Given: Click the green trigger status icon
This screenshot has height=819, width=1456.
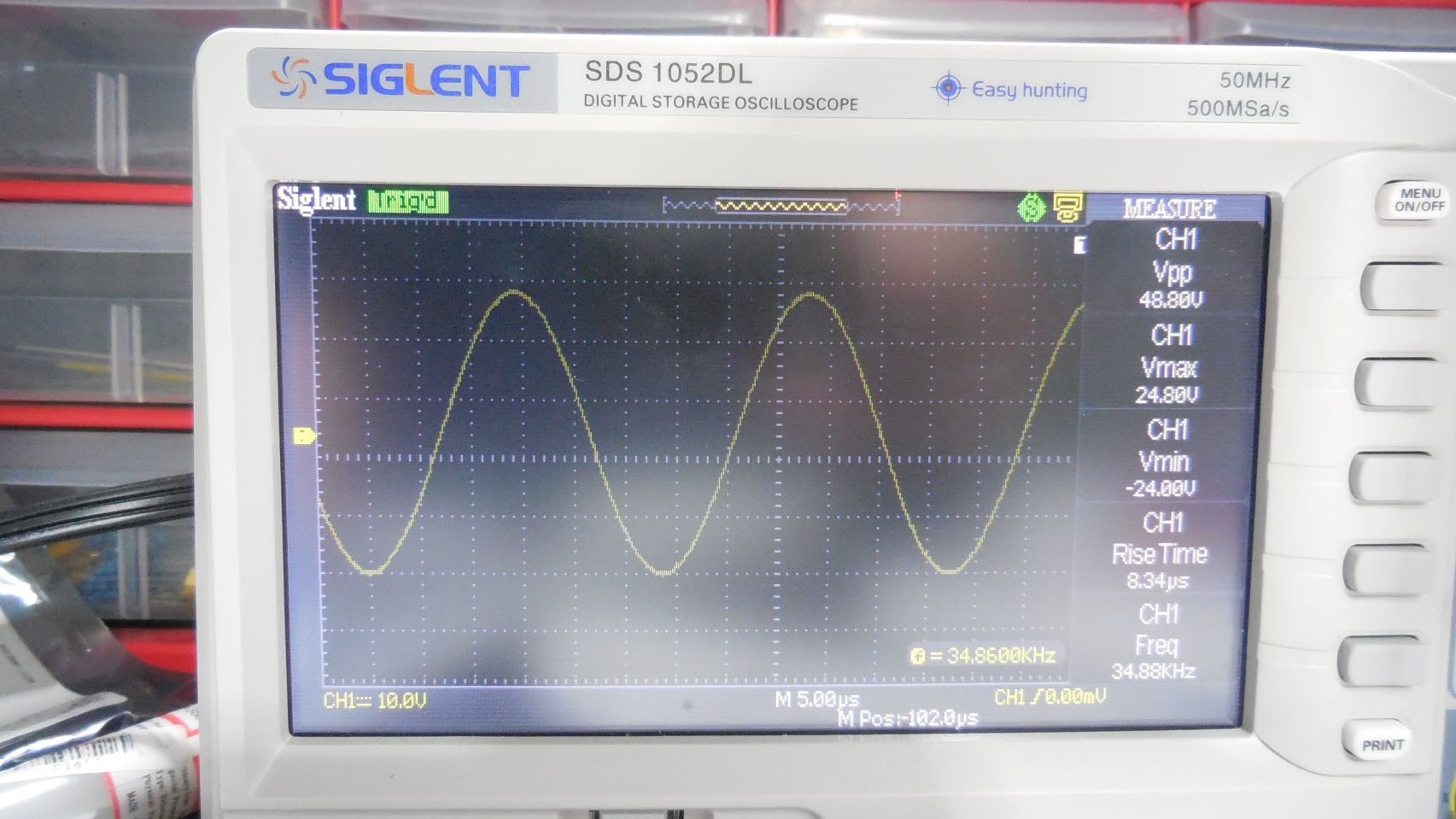Looking at the screenshot, I should point(1032,208).
